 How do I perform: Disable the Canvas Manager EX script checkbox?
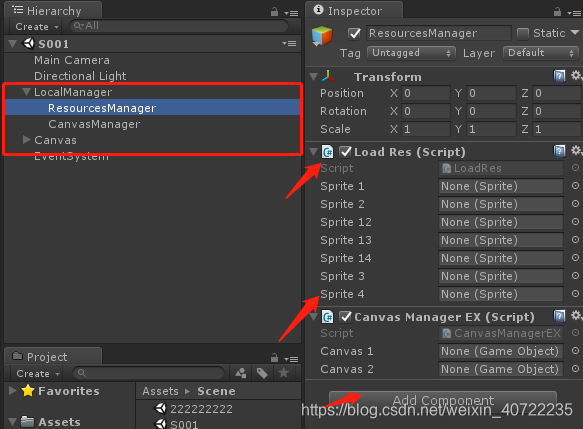pyautogui.click(x=345, y=317)
